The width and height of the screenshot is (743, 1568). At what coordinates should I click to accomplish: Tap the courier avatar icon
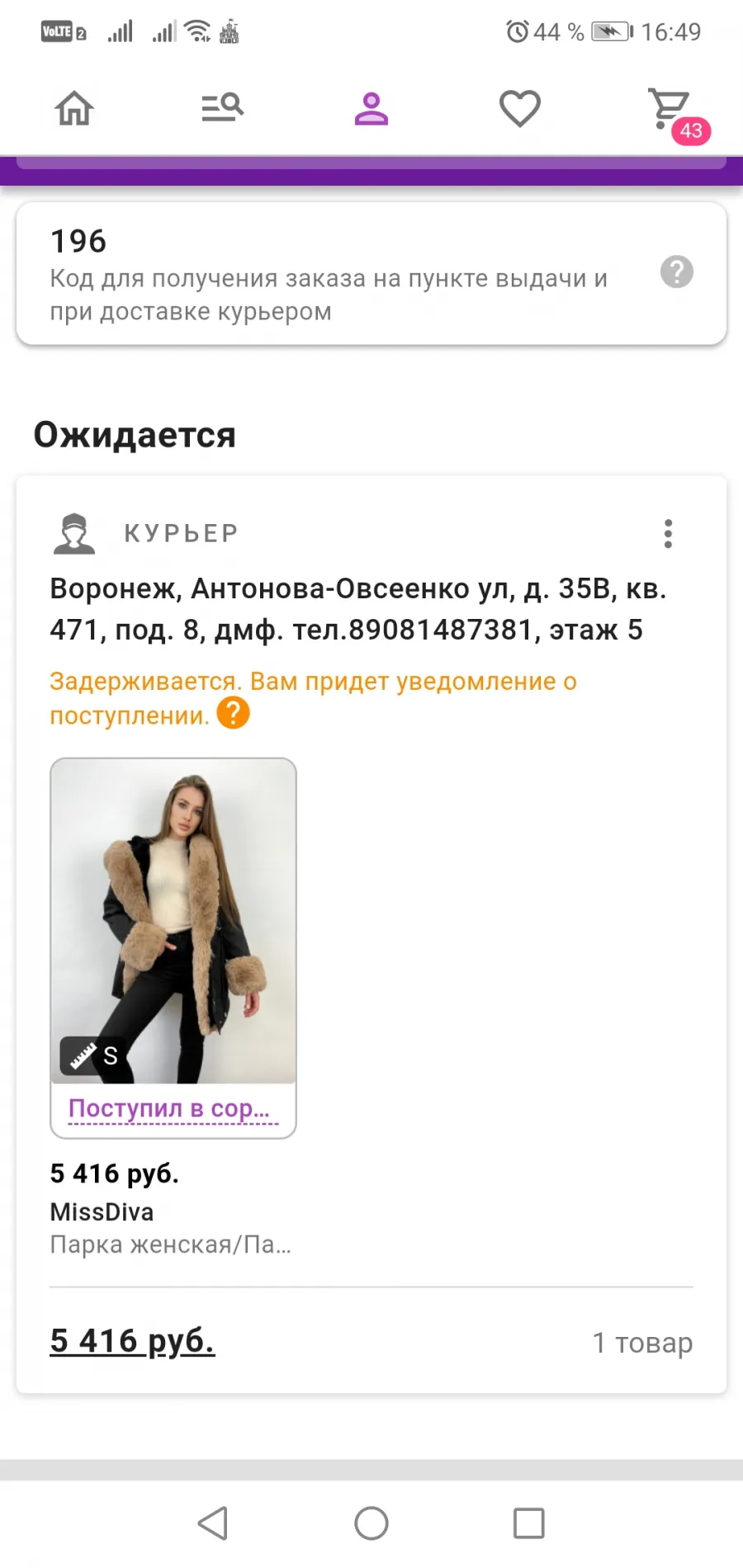74,534
